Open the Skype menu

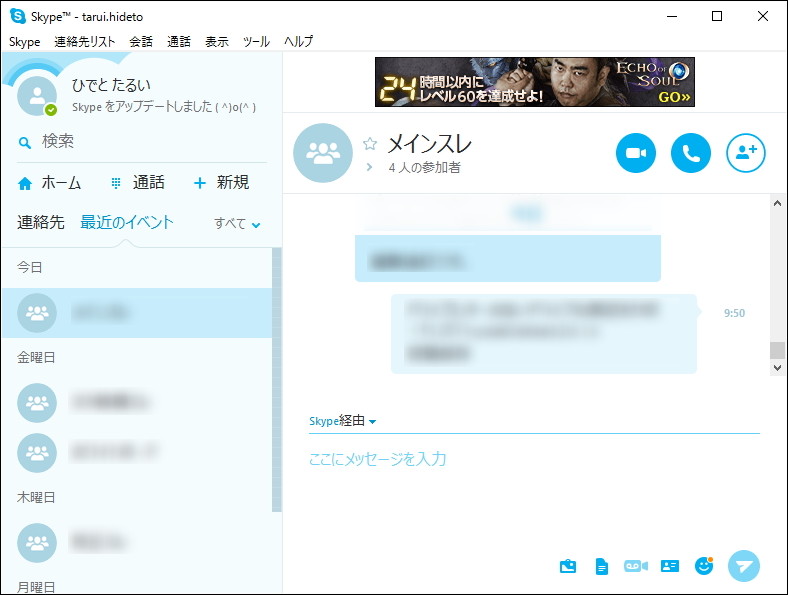pyautogui.click(x=25, y=41)
